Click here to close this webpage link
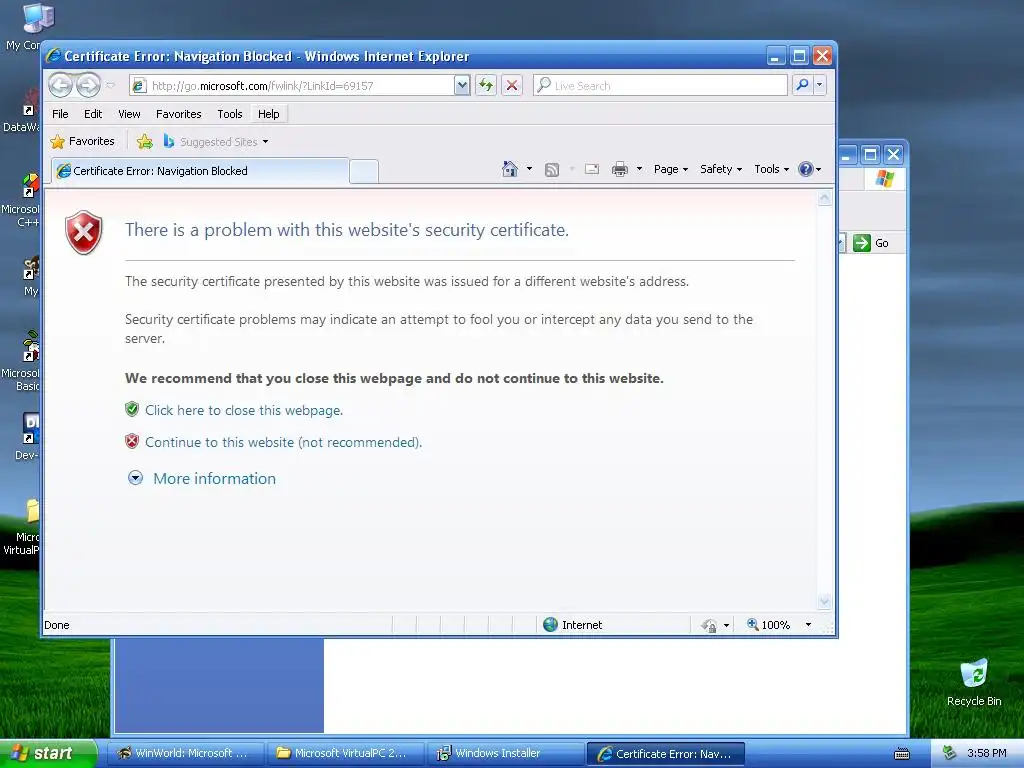The width and height of the screenshot is (1024, 768). tap(244, 410)
